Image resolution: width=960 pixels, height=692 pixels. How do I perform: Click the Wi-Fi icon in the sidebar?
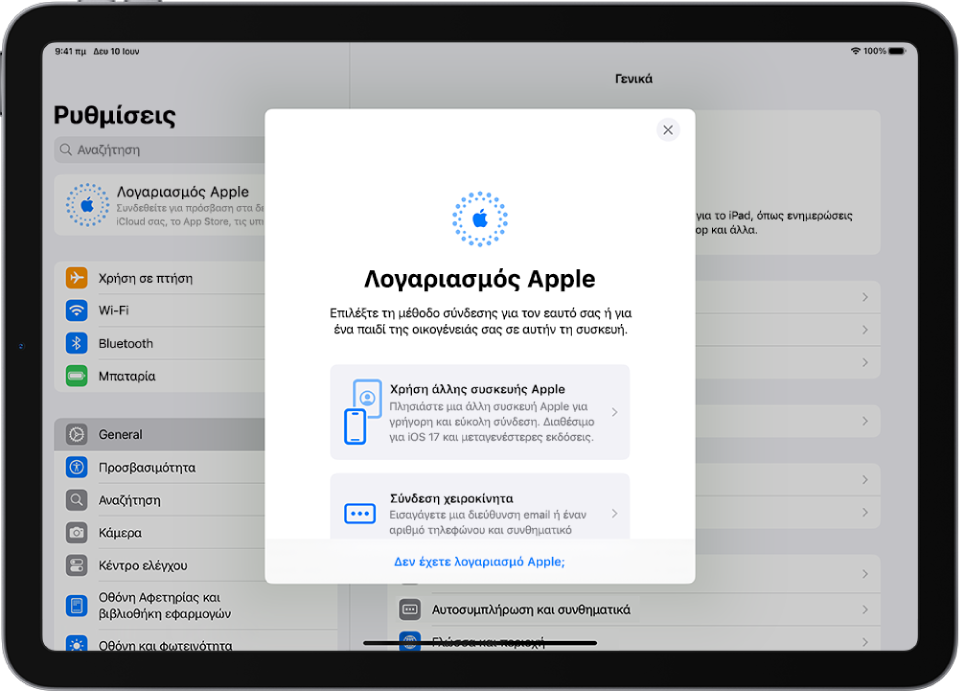pyautogui.click(x=77, y=310)
